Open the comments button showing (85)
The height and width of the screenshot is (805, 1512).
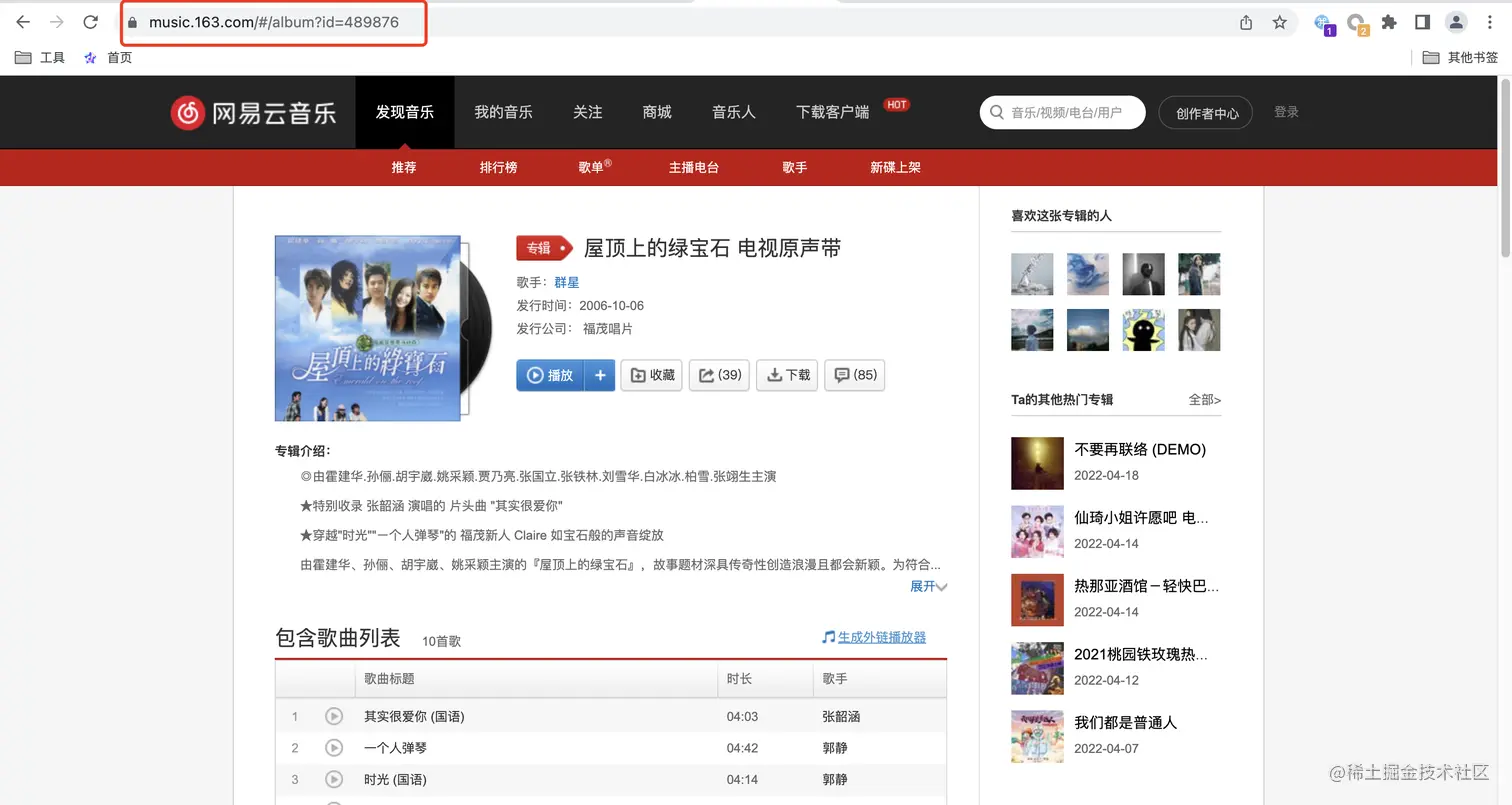(x=854, y=375)
